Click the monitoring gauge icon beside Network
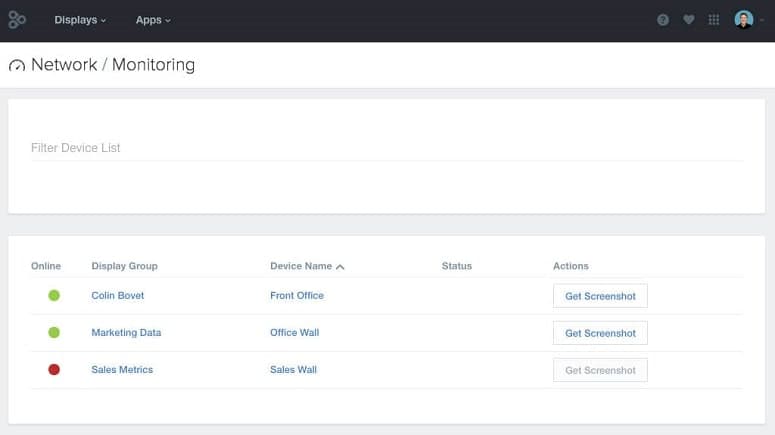 17,66
